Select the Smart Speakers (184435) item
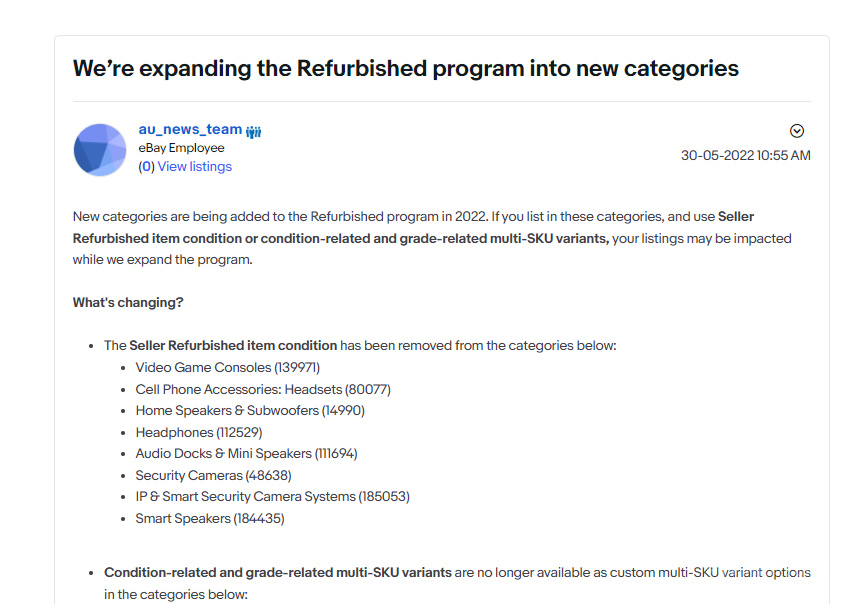 pos(209,519)
